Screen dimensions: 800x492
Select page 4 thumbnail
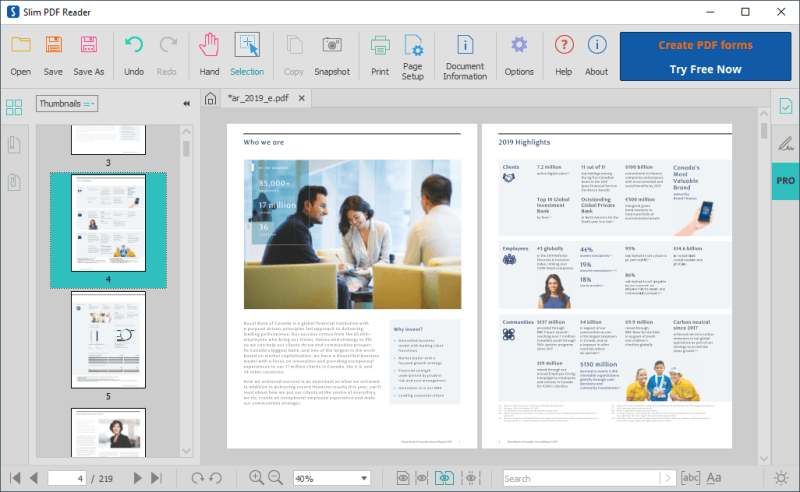click(x=108, y=223)
